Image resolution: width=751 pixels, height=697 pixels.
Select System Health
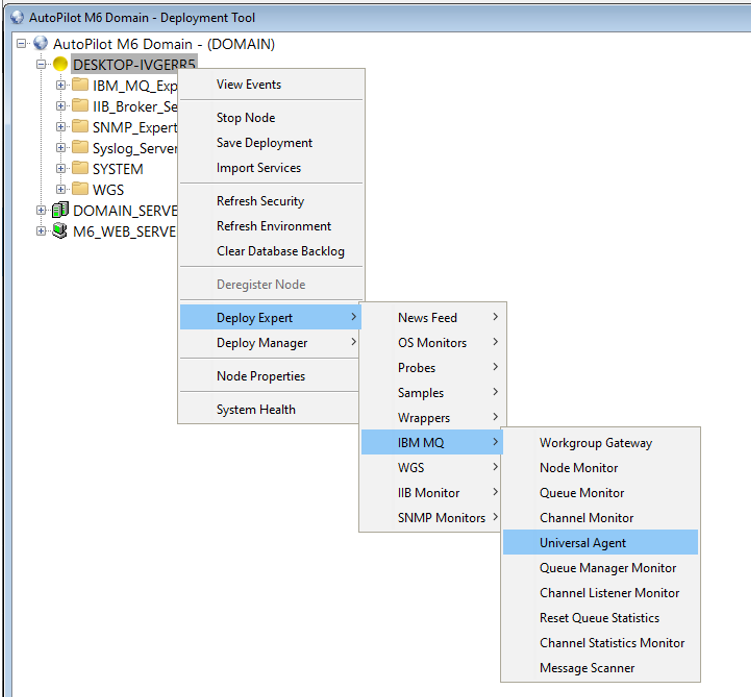point(270,410)
